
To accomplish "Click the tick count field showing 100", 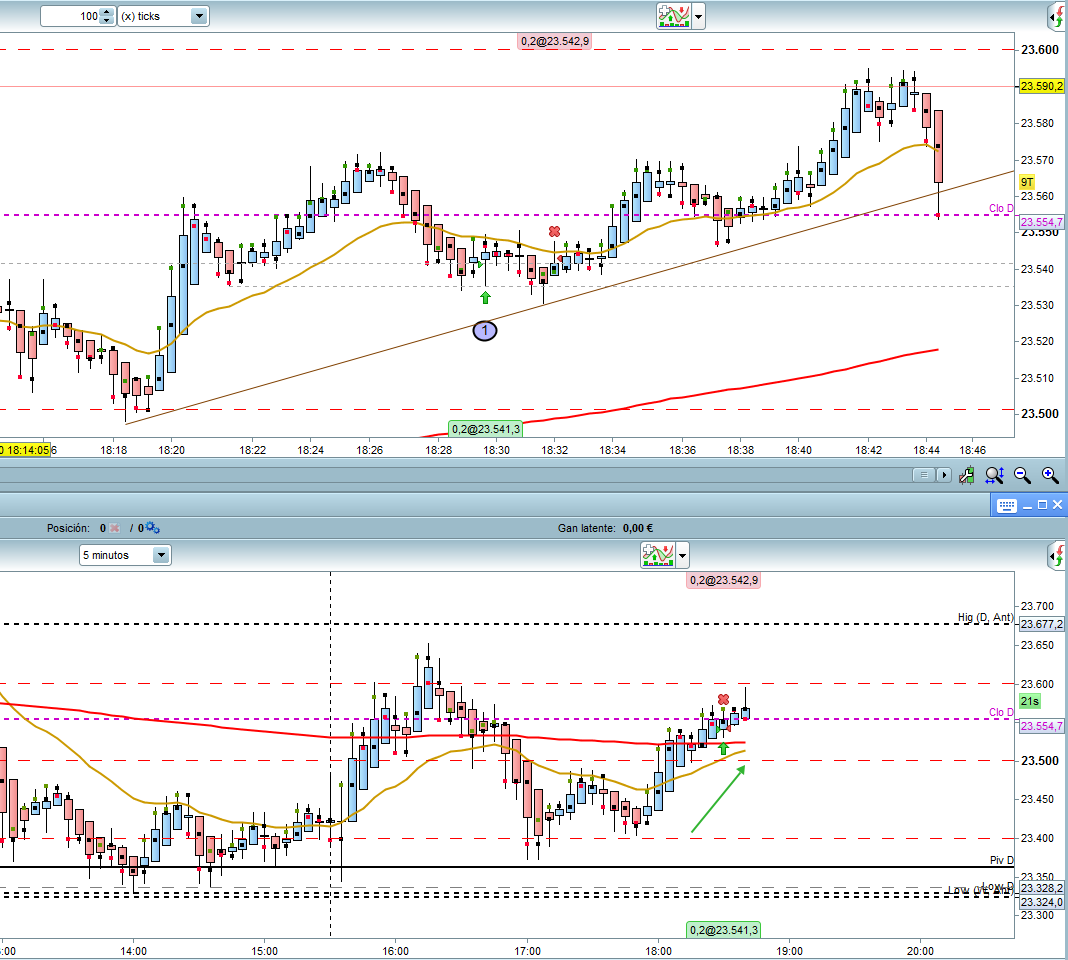I will coord(70,16).
